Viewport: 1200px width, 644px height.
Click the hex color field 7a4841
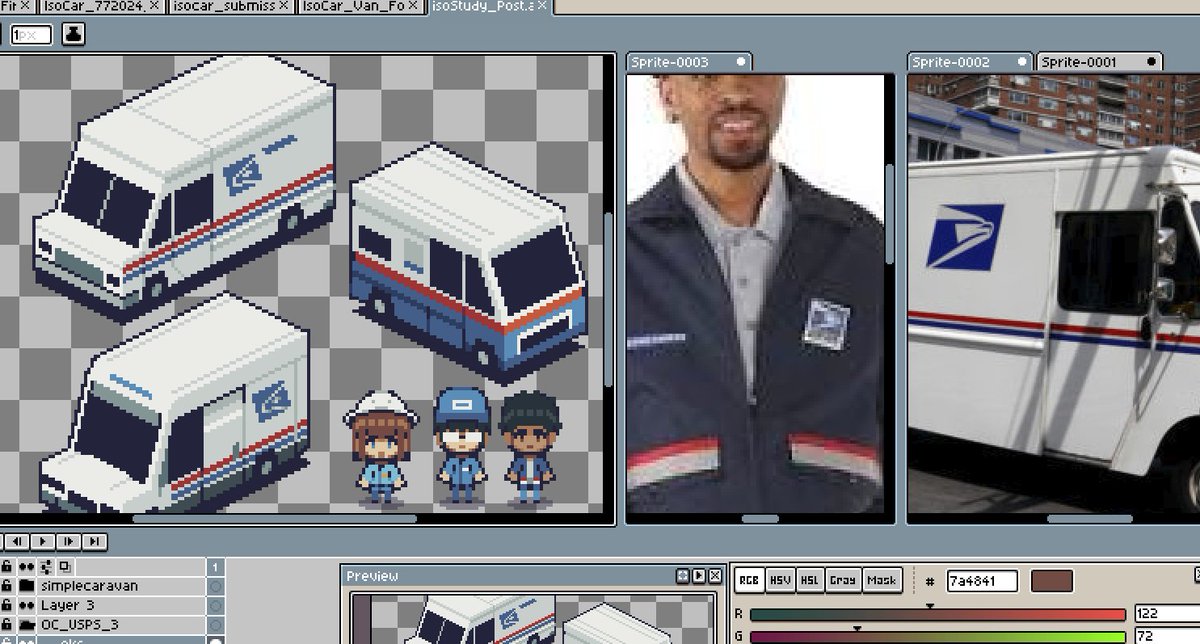982,581
